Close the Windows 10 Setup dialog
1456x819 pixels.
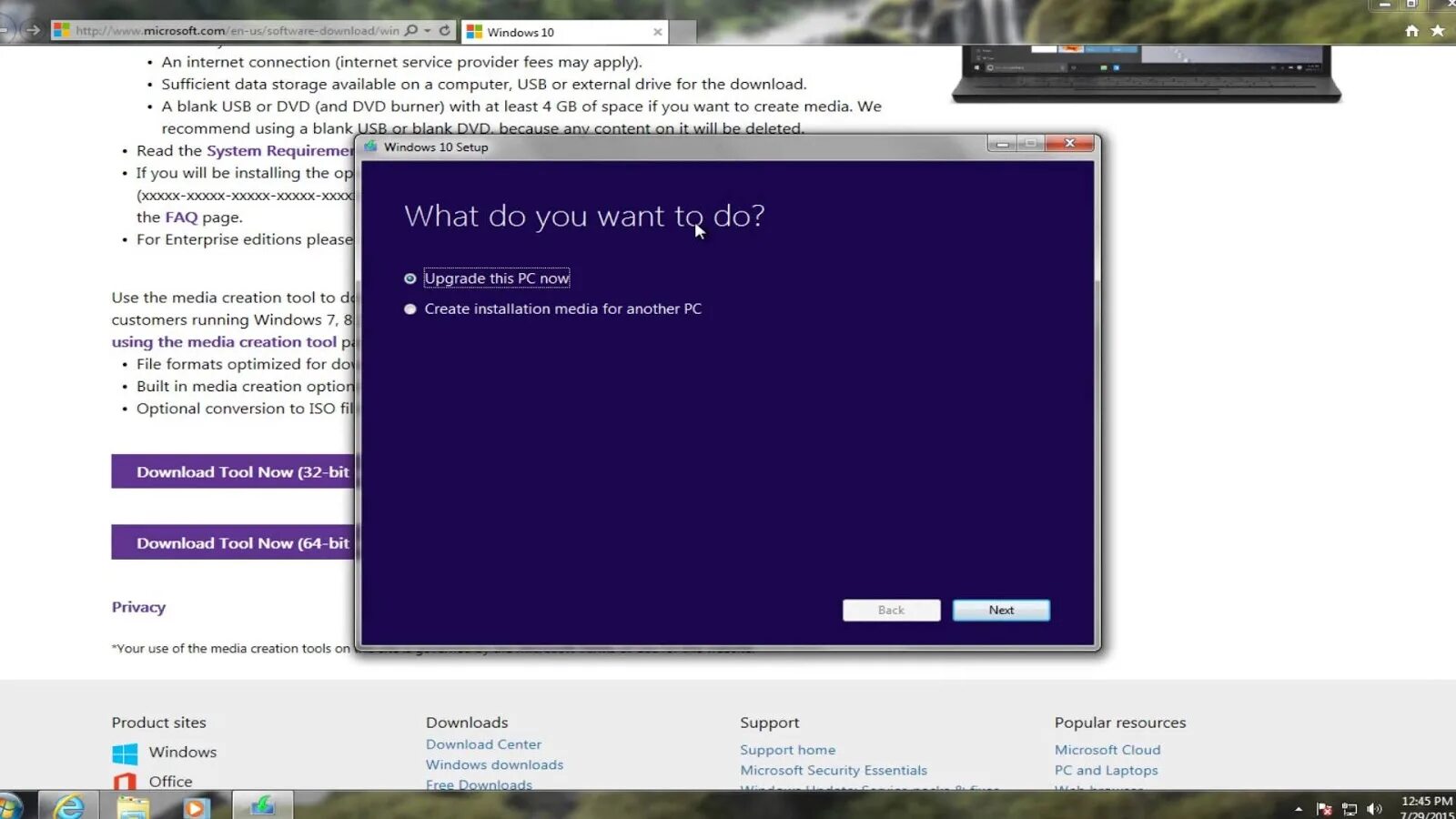coord(1070,144)
